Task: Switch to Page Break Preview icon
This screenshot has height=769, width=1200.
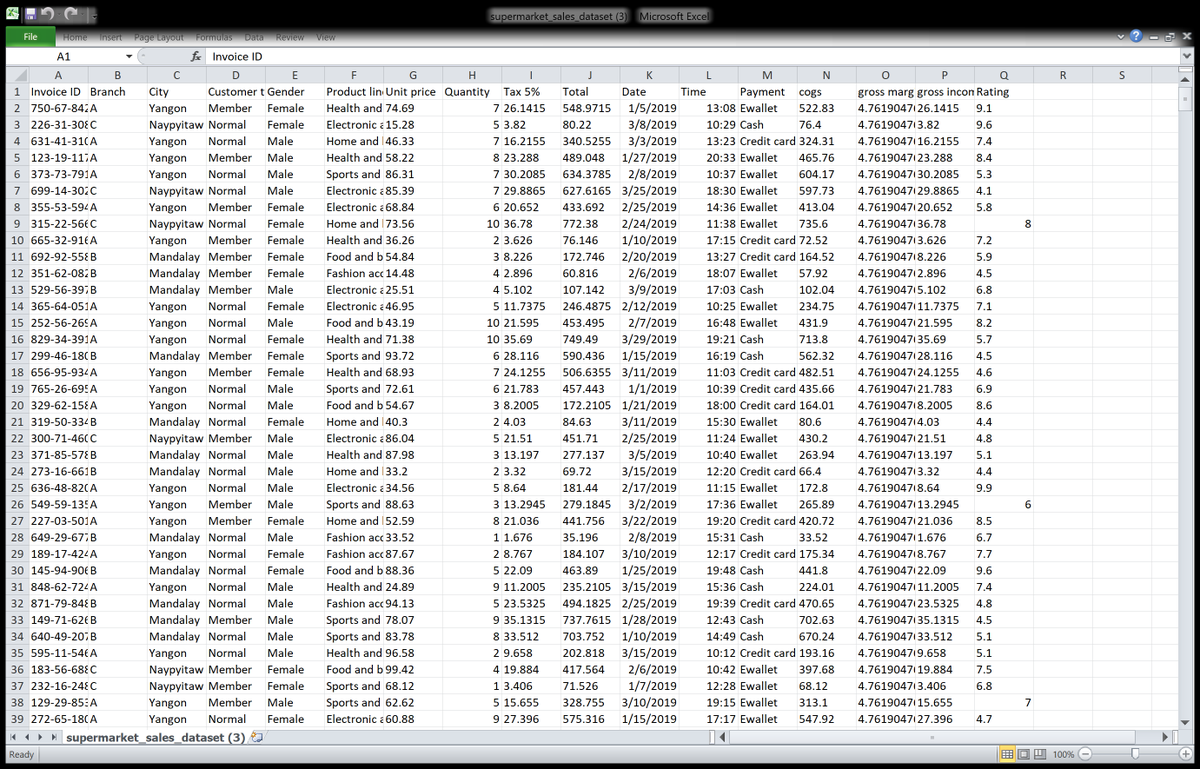Action: tap(1040, 754)
